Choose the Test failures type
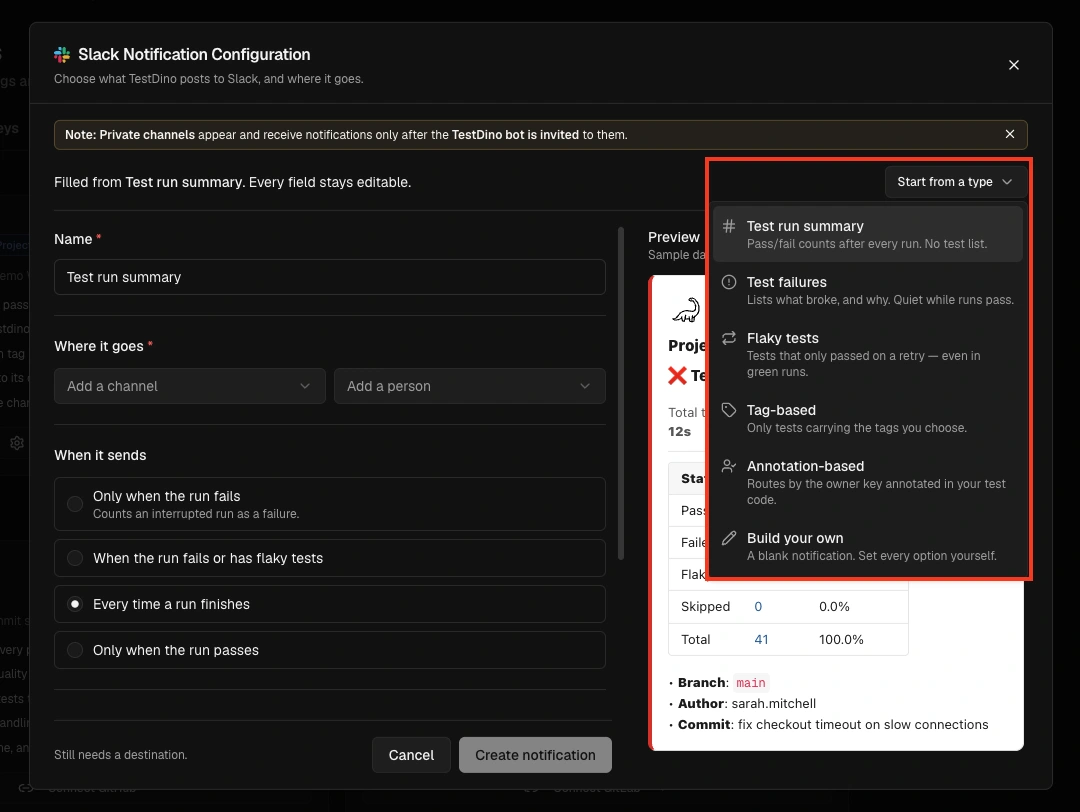 (x=867, y=290)
